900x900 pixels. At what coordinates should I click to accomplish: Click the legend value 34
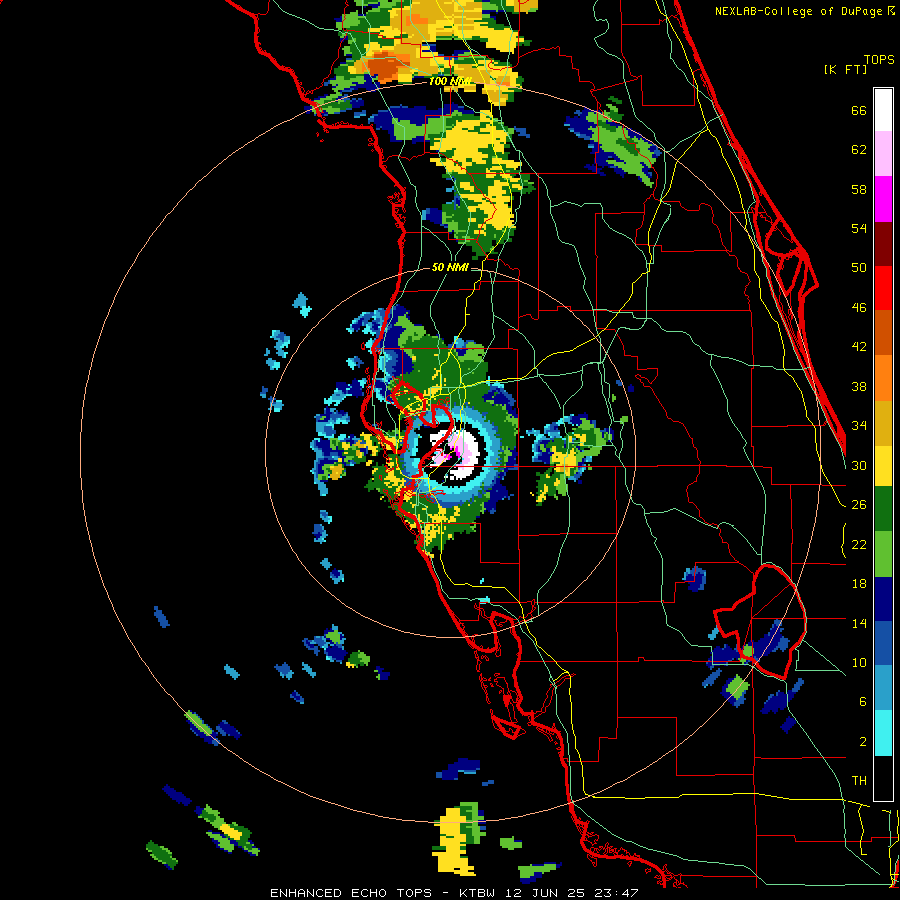click(859, 426)
